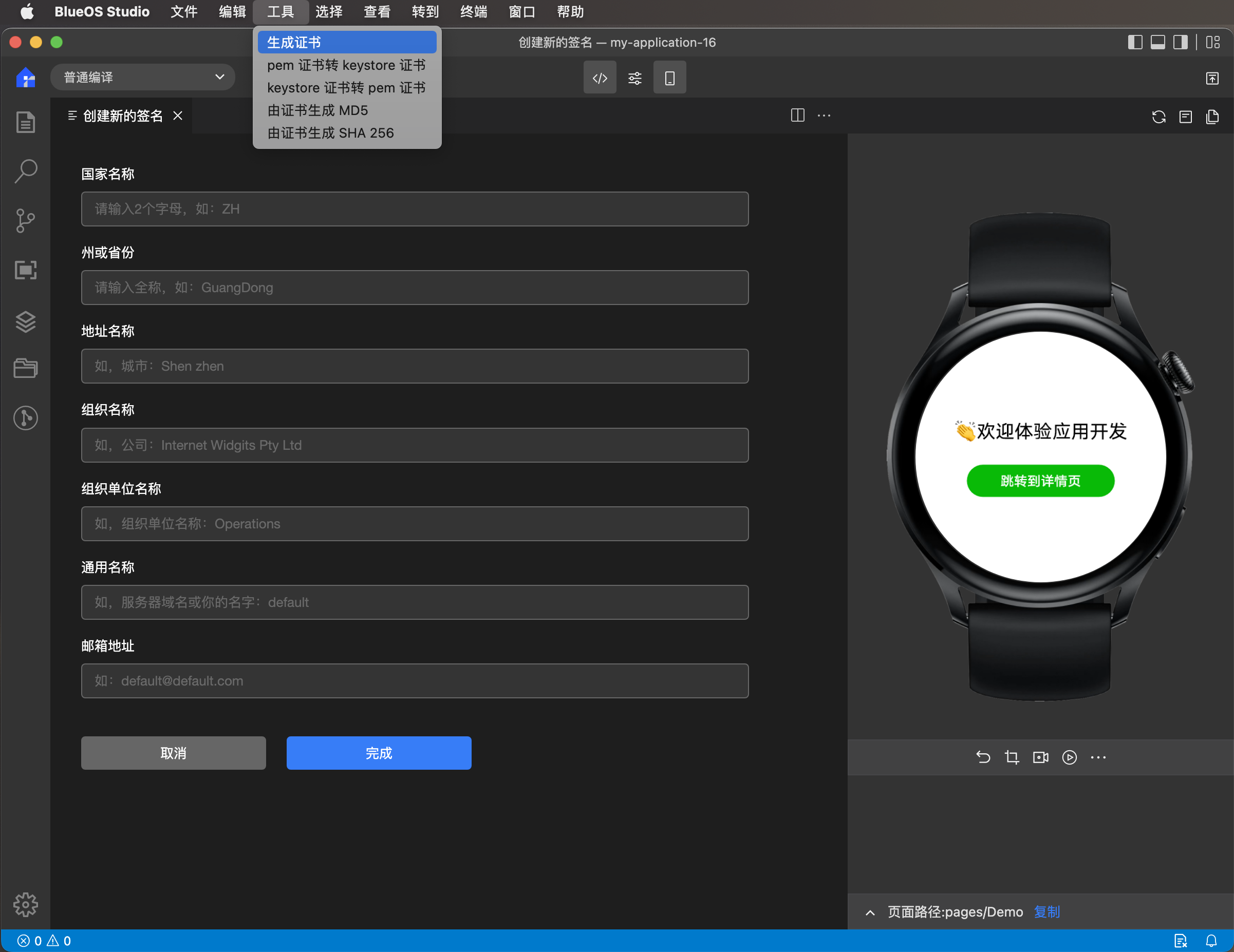Open the layers stack icon in sidebar
Viewport: 1234px width, 952px height.
coord(25,322)
